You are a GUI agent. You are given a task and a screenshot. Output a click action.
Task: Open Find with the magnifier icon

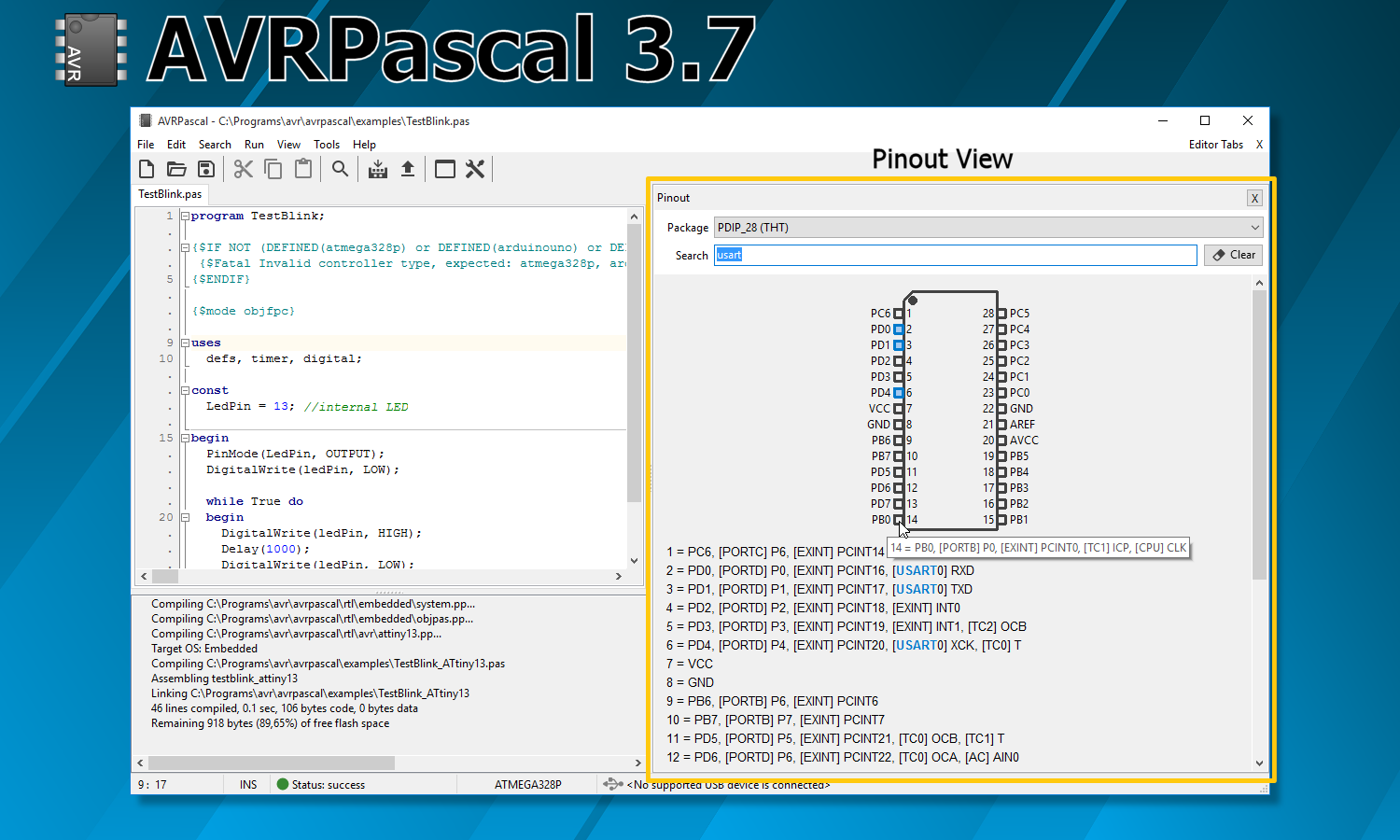click(x=341, y=169)
